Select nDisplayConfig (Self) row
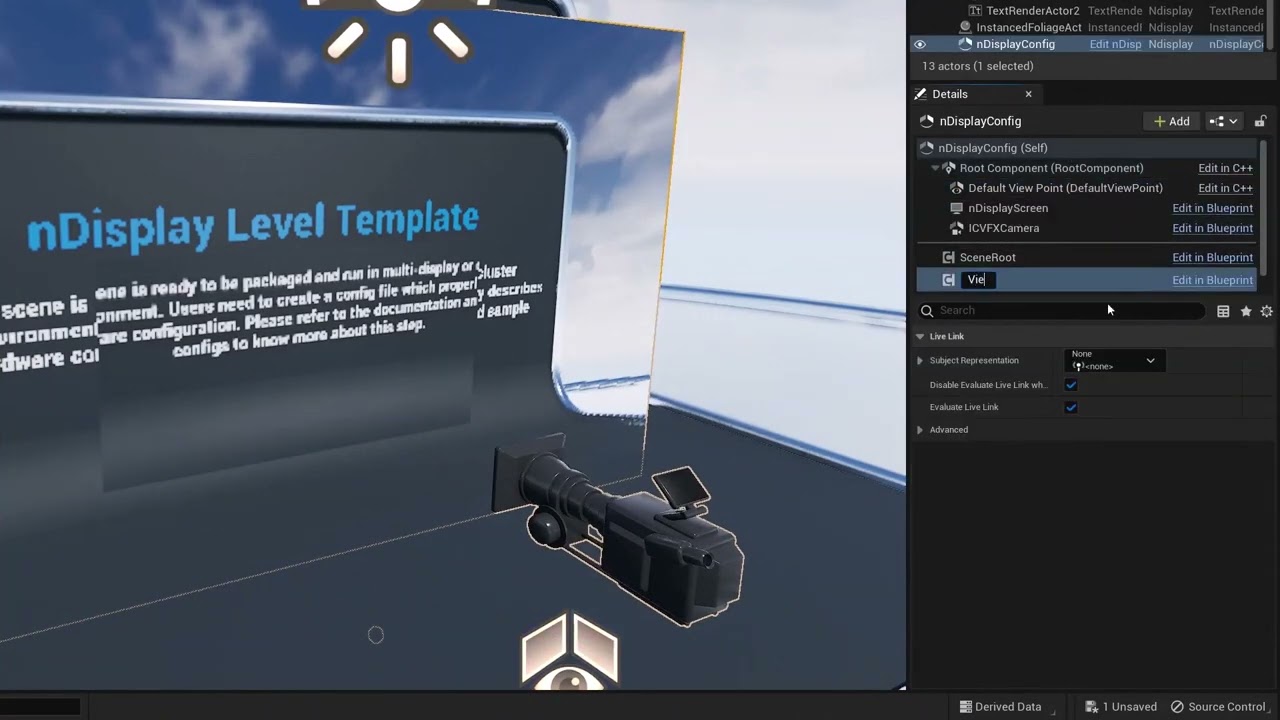Screen dimensions: 1280x720 (x=1086, y=148)
